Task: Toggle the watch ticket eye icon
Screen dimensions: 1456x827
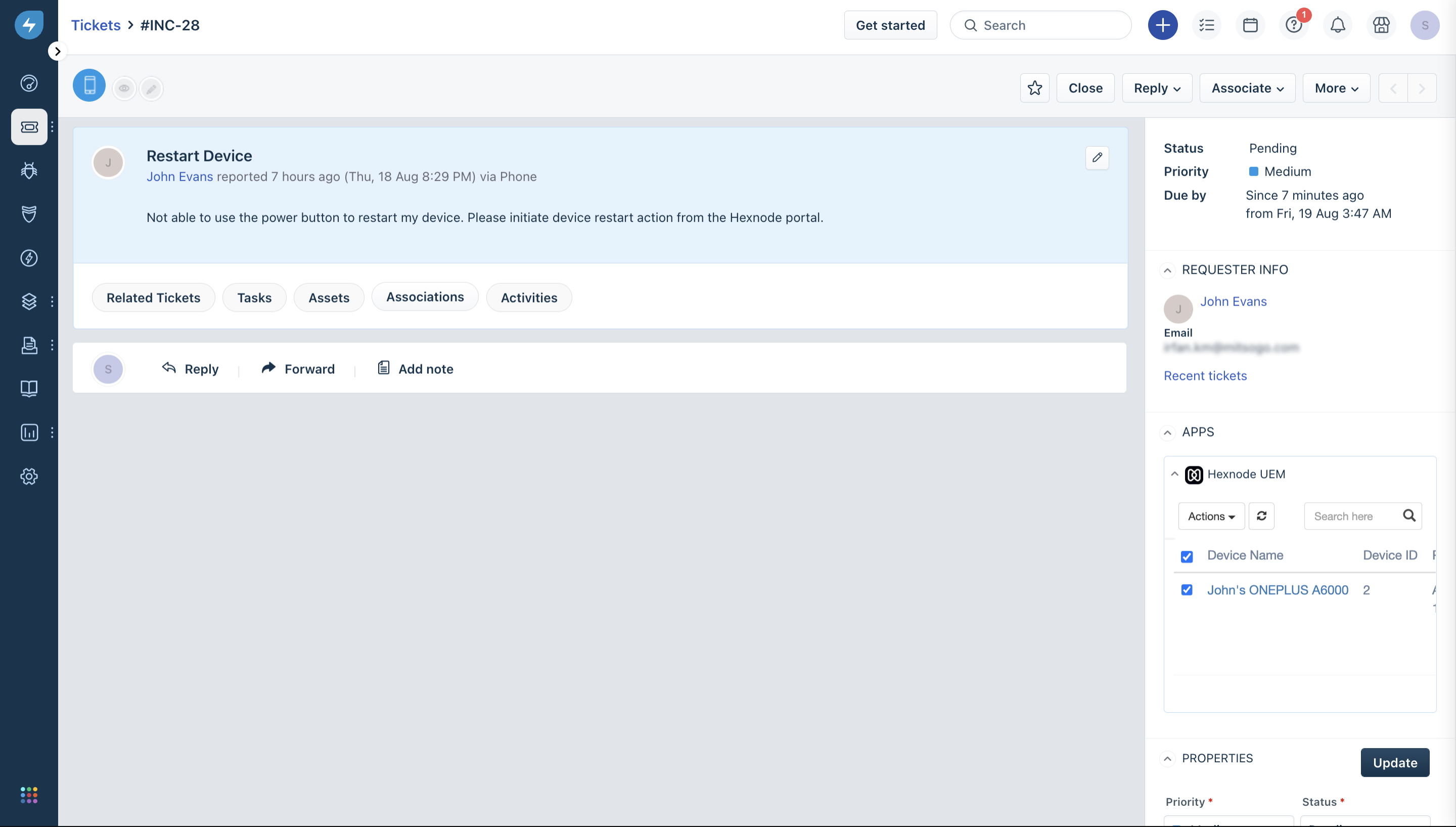Action: coord(124,89)
